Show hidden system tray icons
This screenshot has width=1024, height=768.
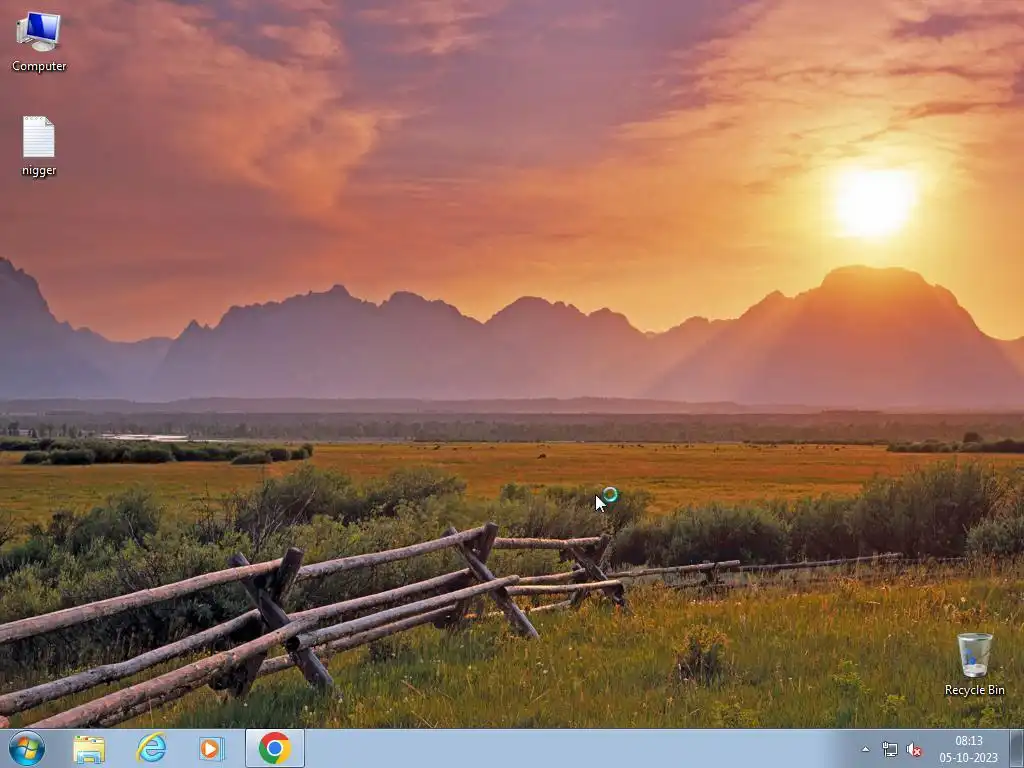pyautogui.click(x=865, y=749)
